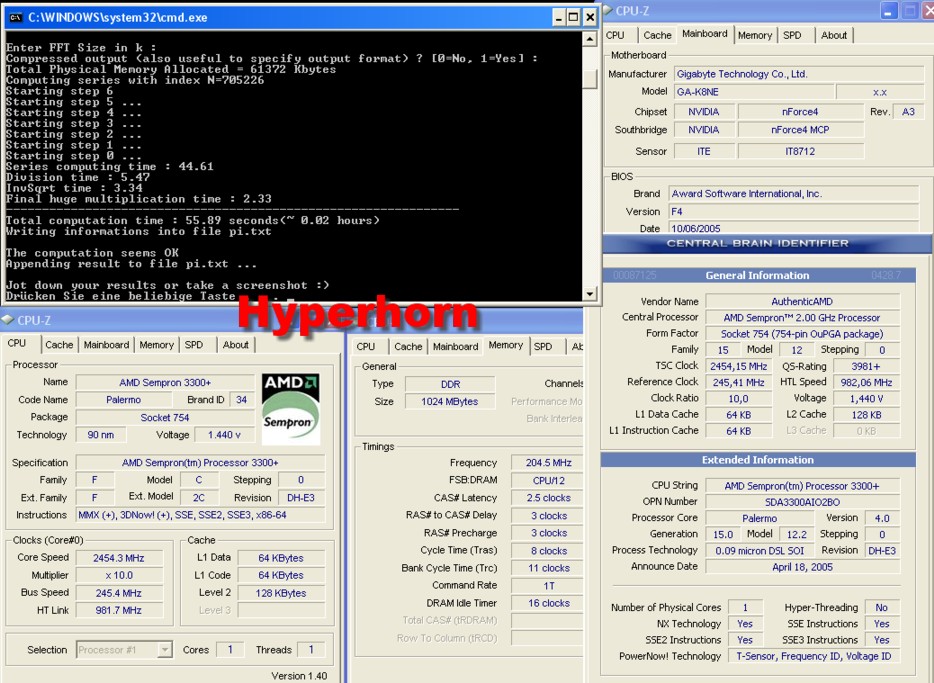
Task: Click the Multiplier x 10.0 value
Action: point(119,575)
